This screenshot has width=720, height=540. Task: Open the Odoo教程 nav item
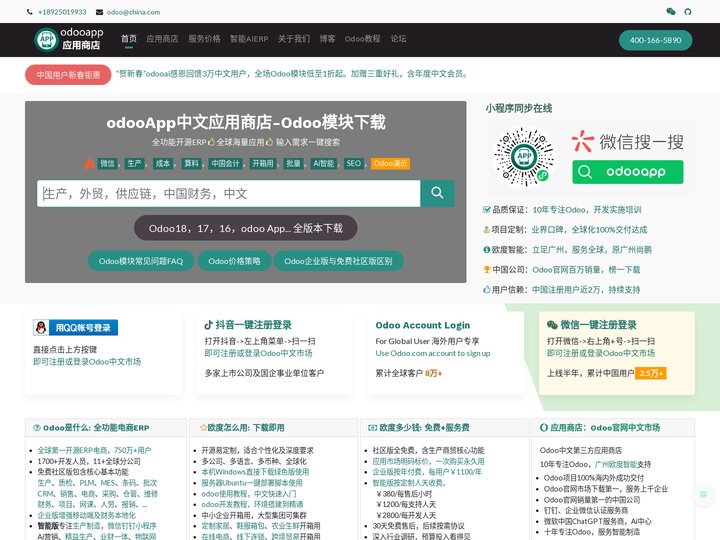click(362, 39)
